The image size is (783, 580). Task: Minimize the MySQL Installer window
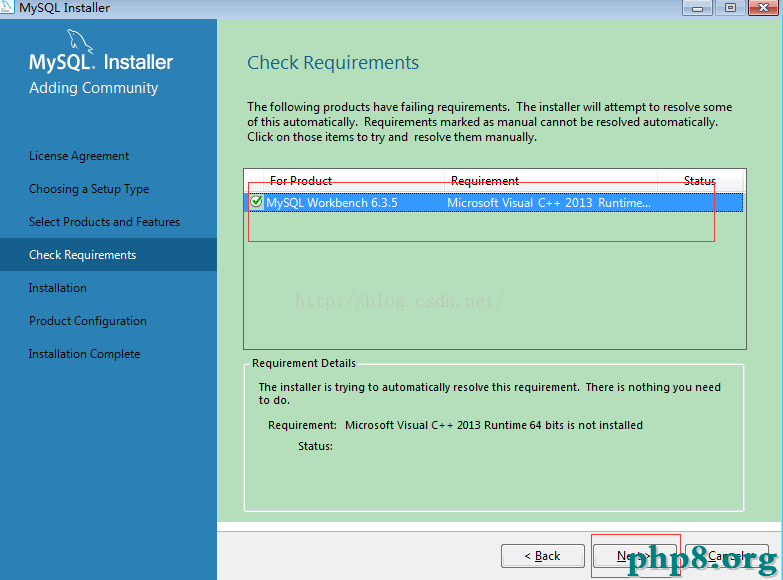tap(698, 7)
